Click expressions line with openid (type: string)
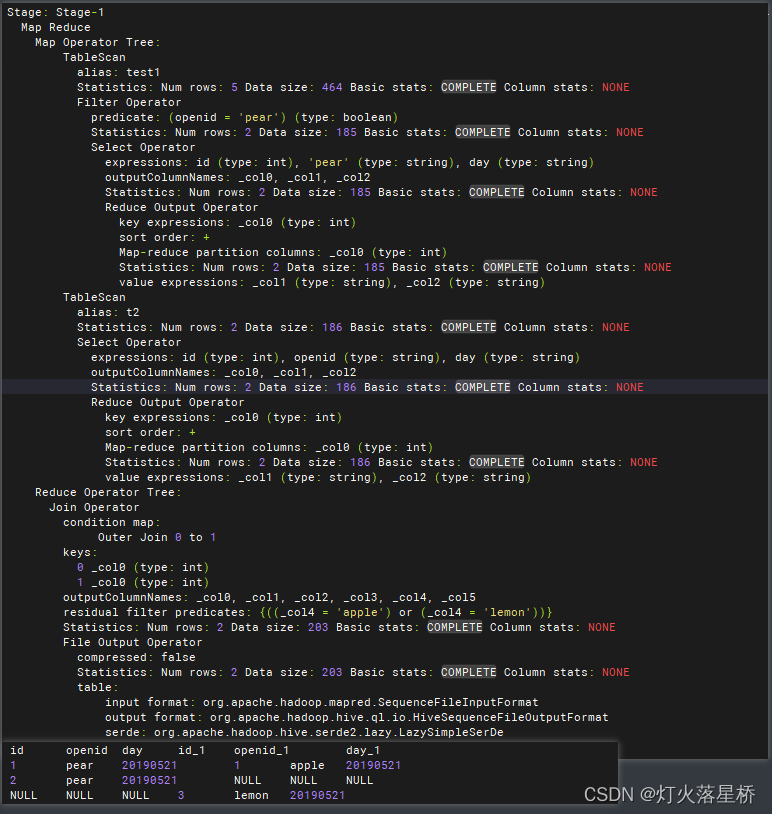 [335, 357]
